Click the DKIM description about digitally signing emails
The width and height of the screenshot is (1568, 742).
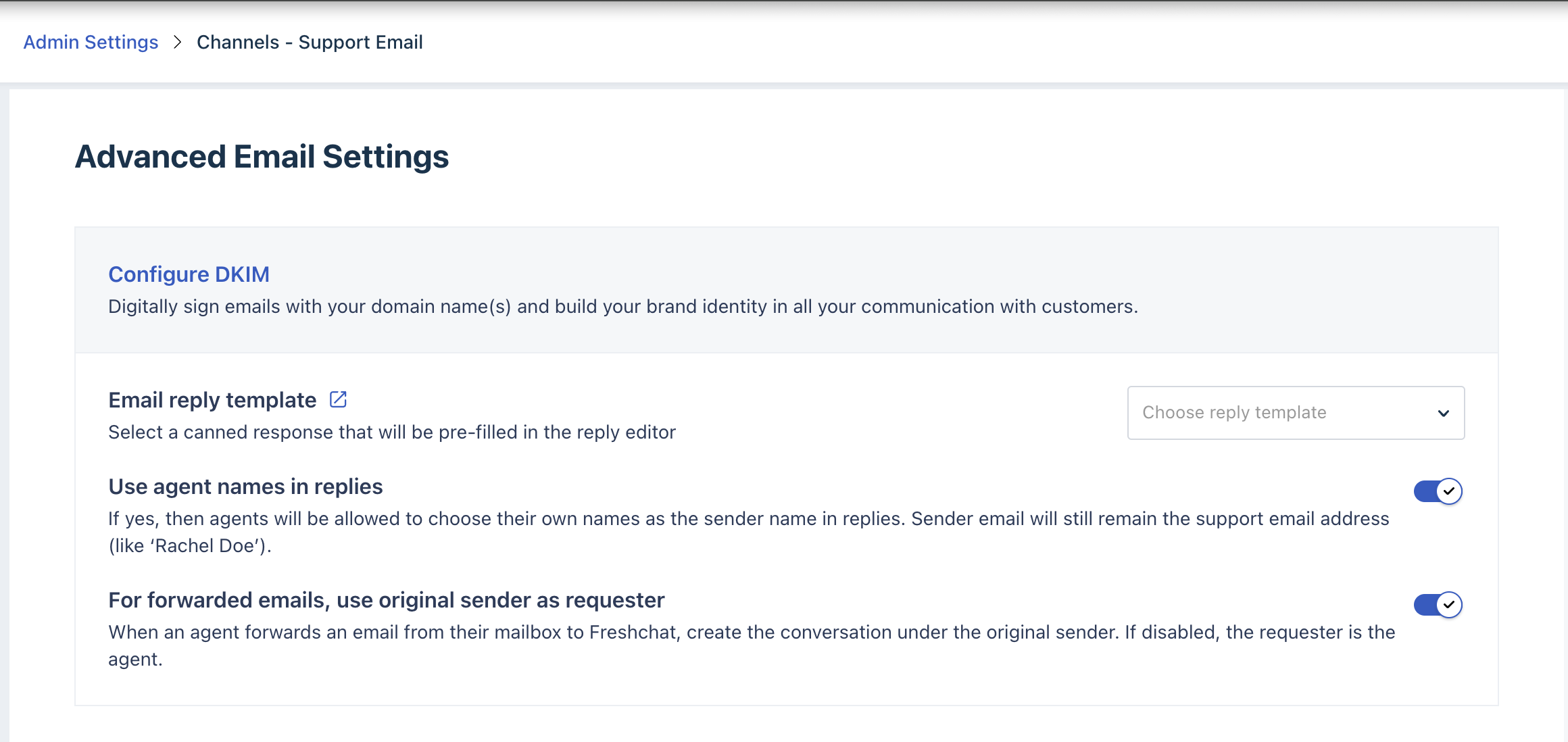coord(622,307)
